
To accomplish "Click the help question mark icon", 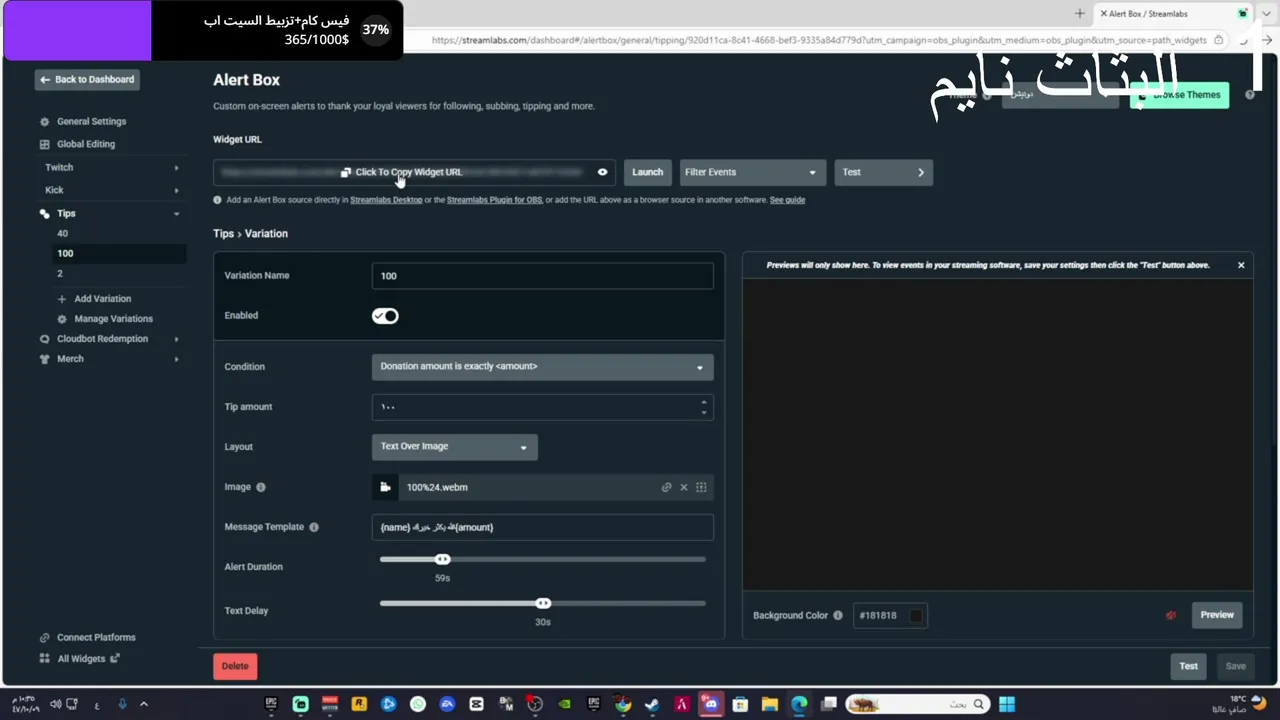I will [x=1250, y=95].
